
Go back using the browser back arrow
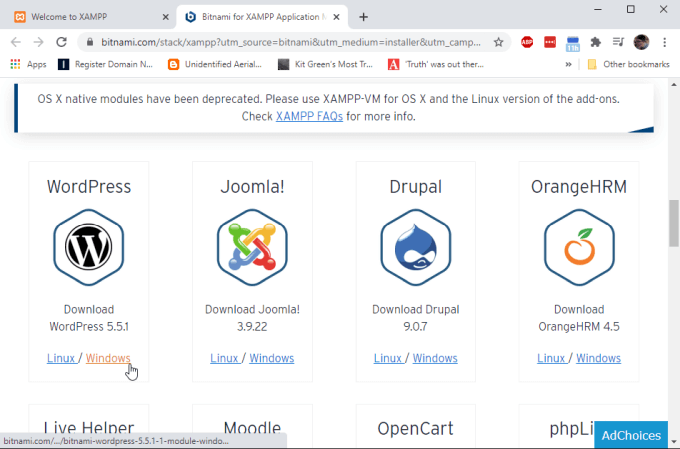pyautogui.click(x=16, y=42)
